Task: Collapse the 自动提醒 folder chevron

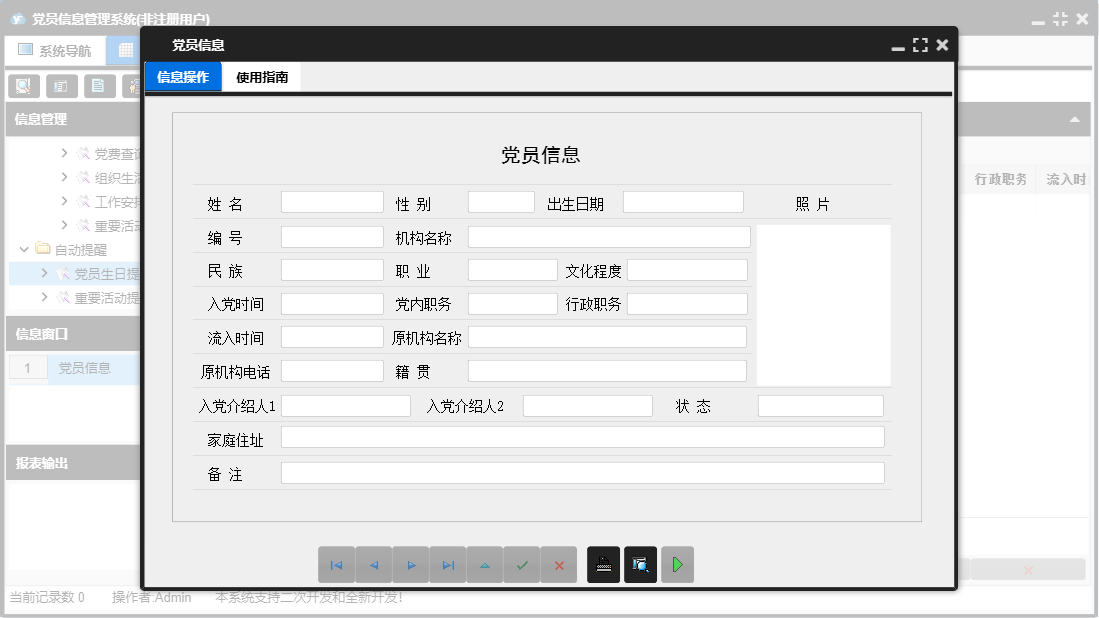Action: (x=24, y=249)
